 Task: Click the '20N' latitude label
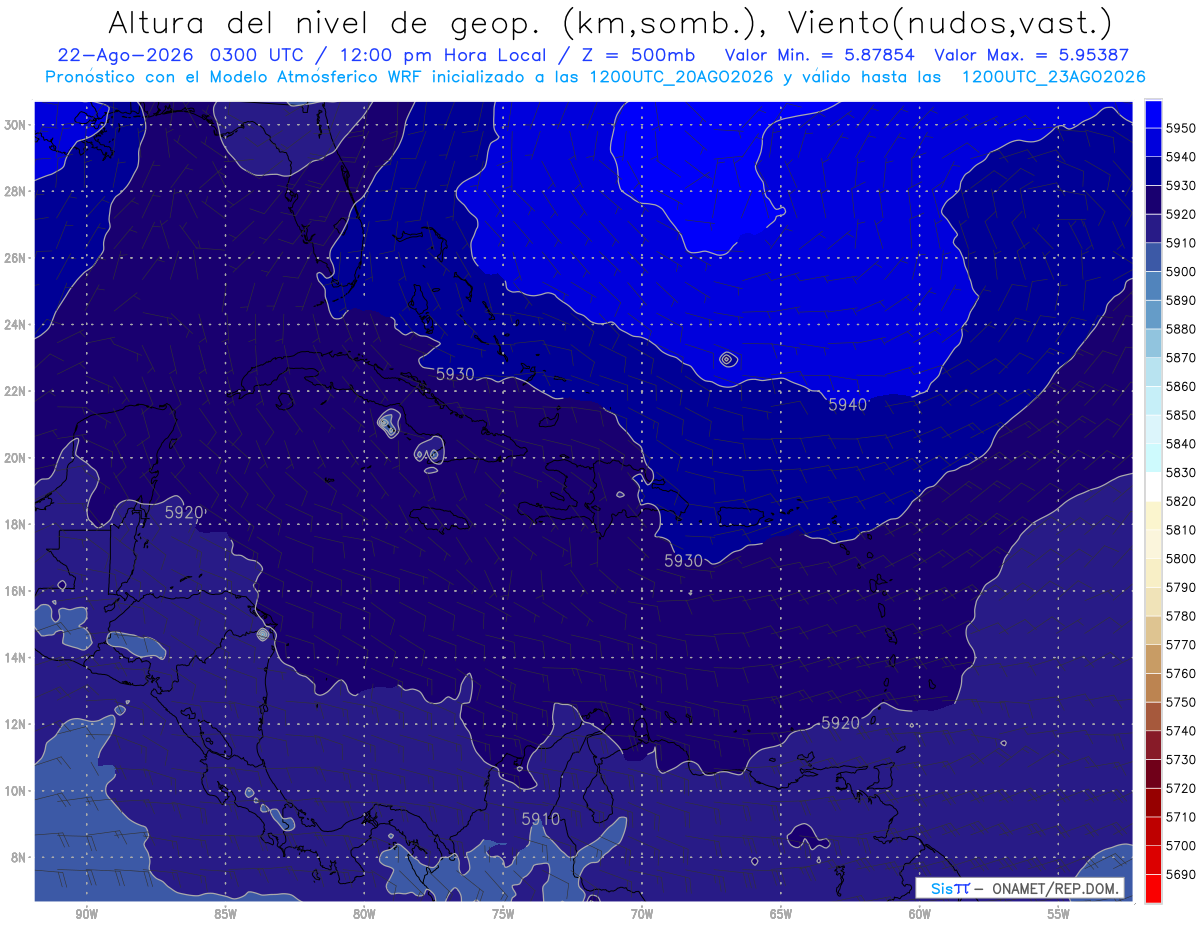click(x=15, y=458)
